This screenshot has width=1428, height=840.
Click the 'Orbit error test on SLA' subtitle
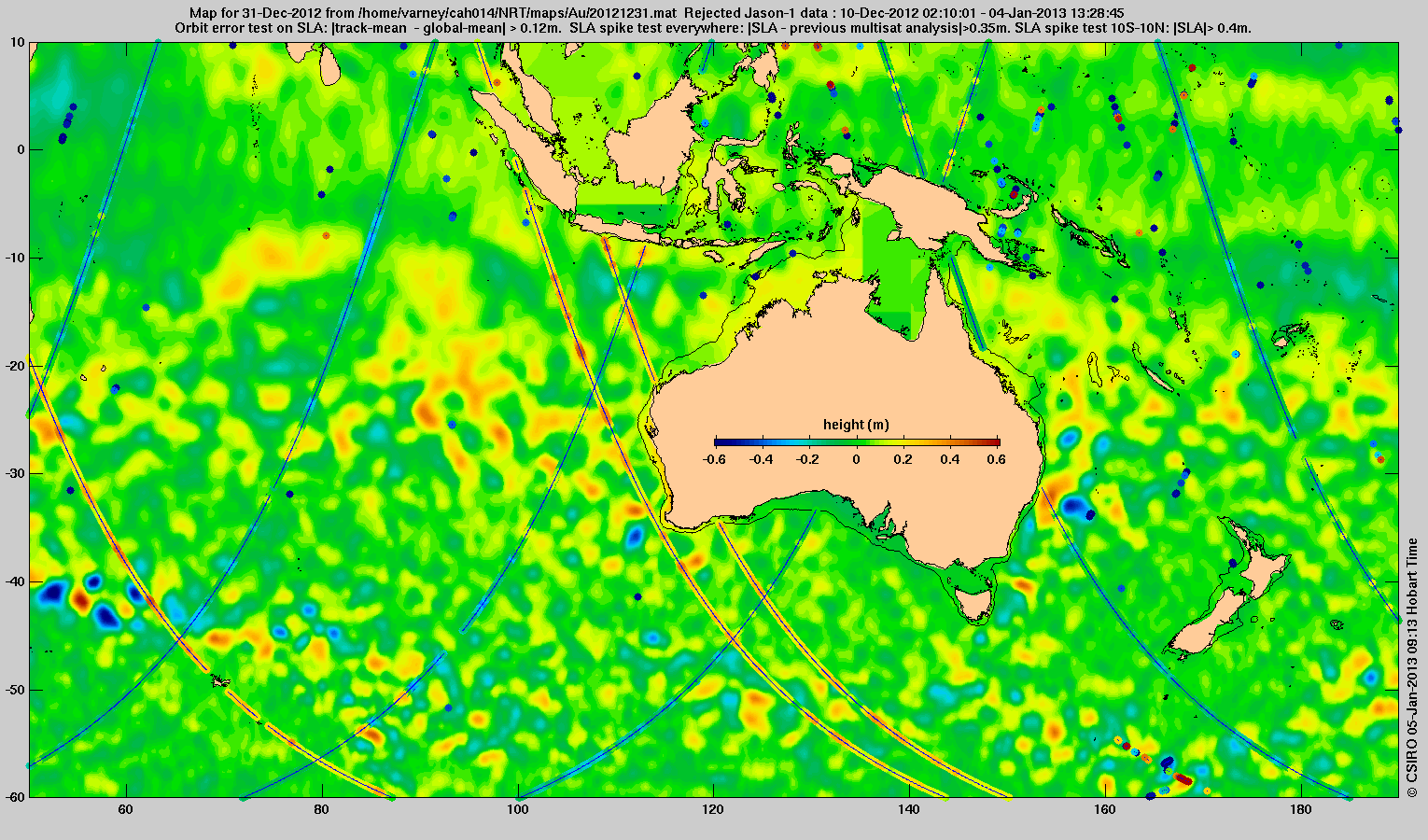click(x=713, y=28)
